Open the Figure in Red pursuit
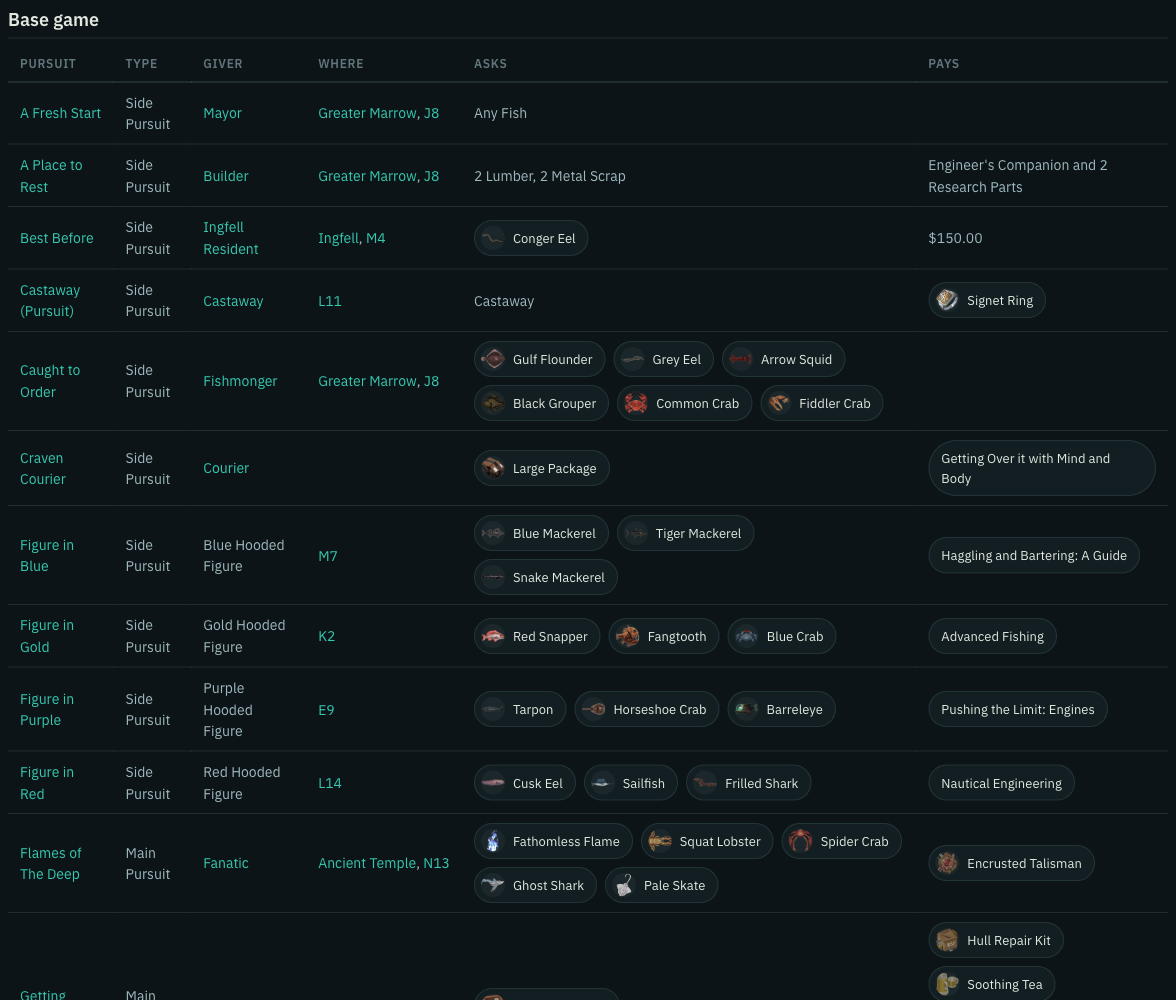Image resolution: width=1176 pixels, height=1000 pixels. point(46,783)
